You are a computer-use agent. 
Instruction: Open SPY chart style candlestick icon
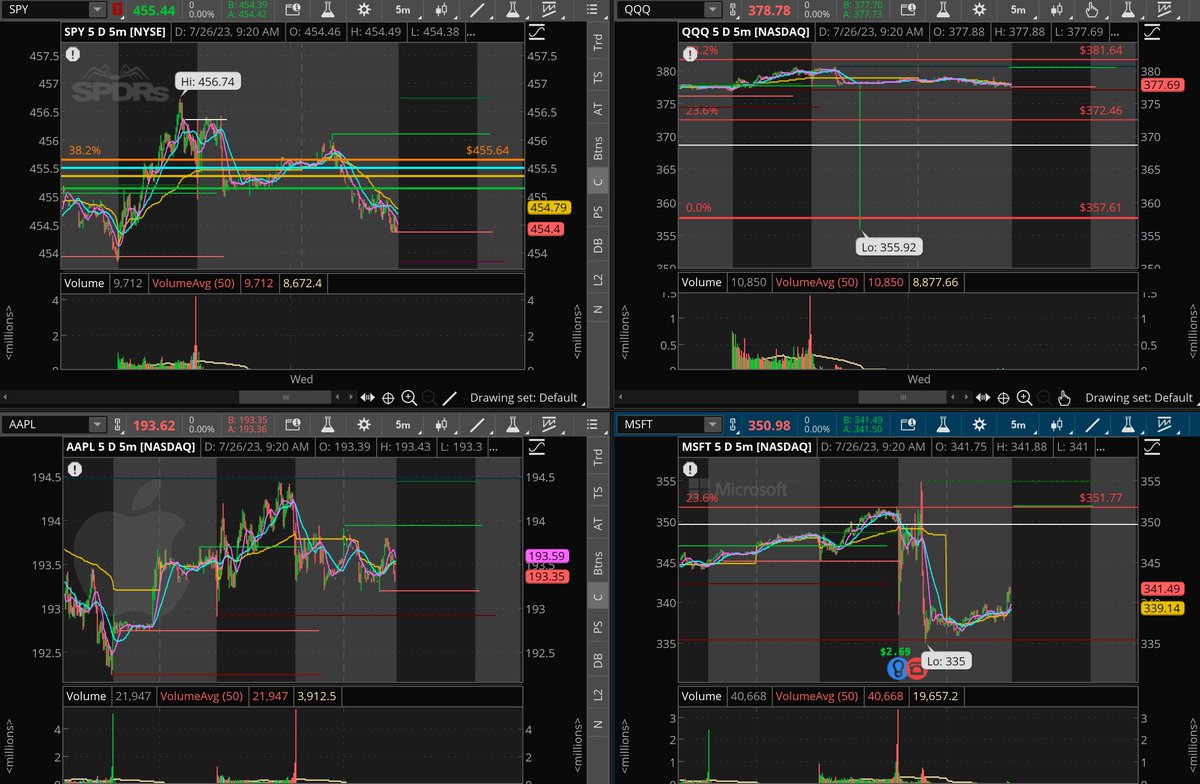[x=441, y=9]
